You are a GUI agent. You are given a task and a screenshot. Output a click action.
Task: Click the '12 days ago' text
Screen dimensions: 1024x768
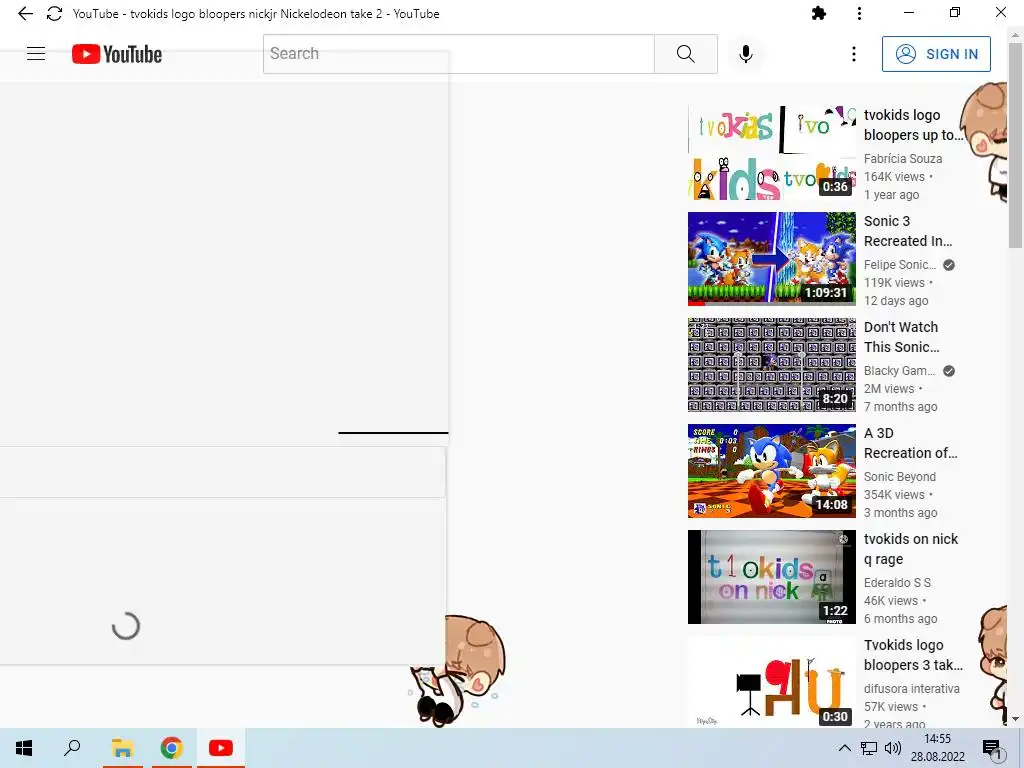point(896,300)
